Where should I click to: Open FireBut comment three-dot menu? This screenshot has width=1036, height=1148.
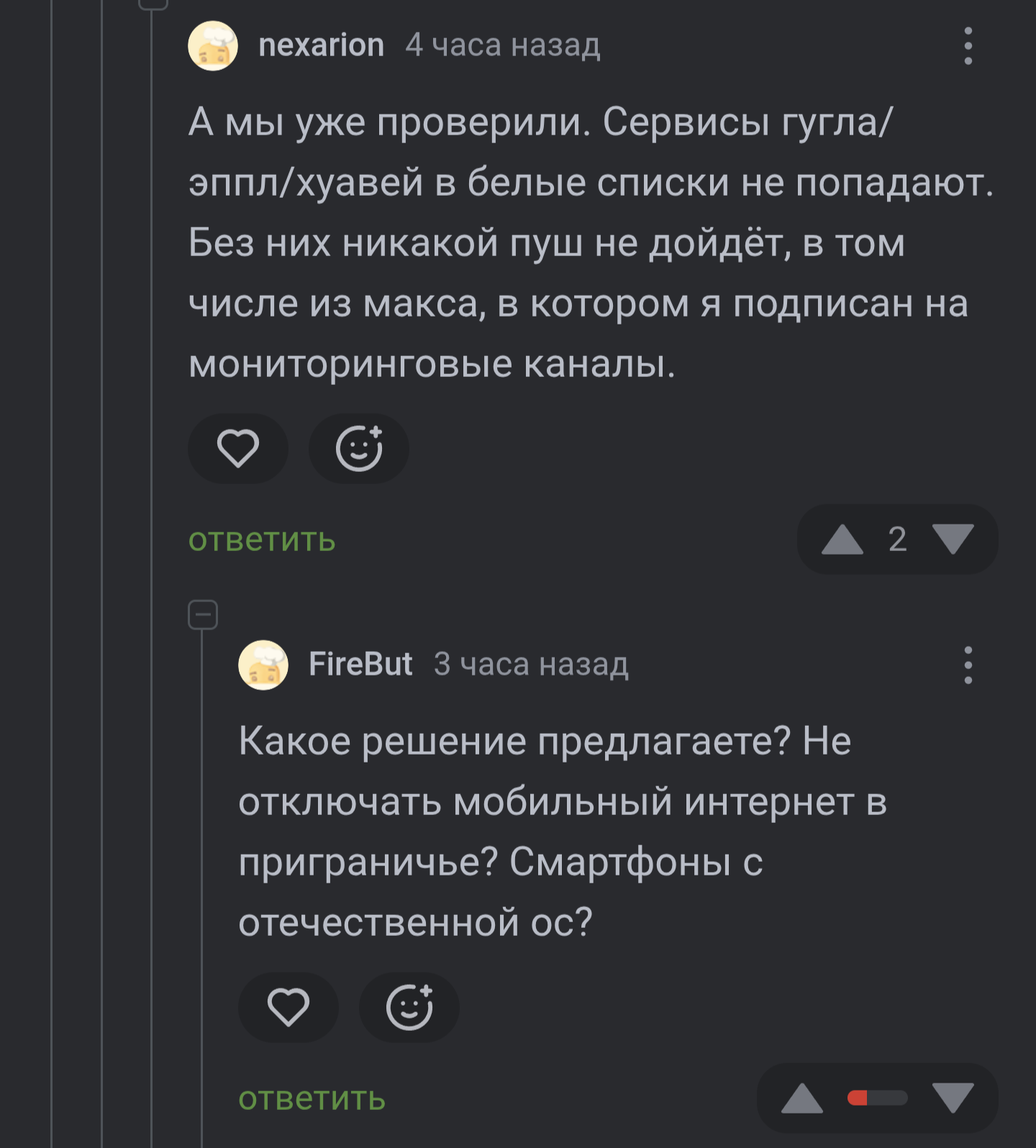click(x=968, y=665)
